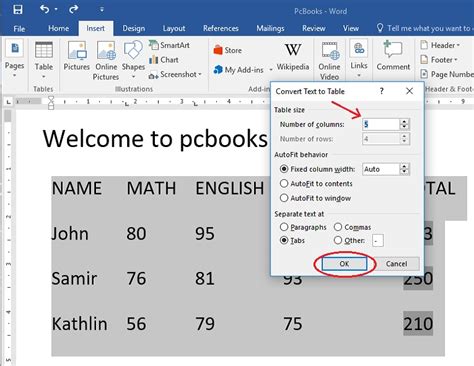The image size is (474, 366).
Task: Customize the Quick Access Toolbar
Action: click(x=102, y=10)
